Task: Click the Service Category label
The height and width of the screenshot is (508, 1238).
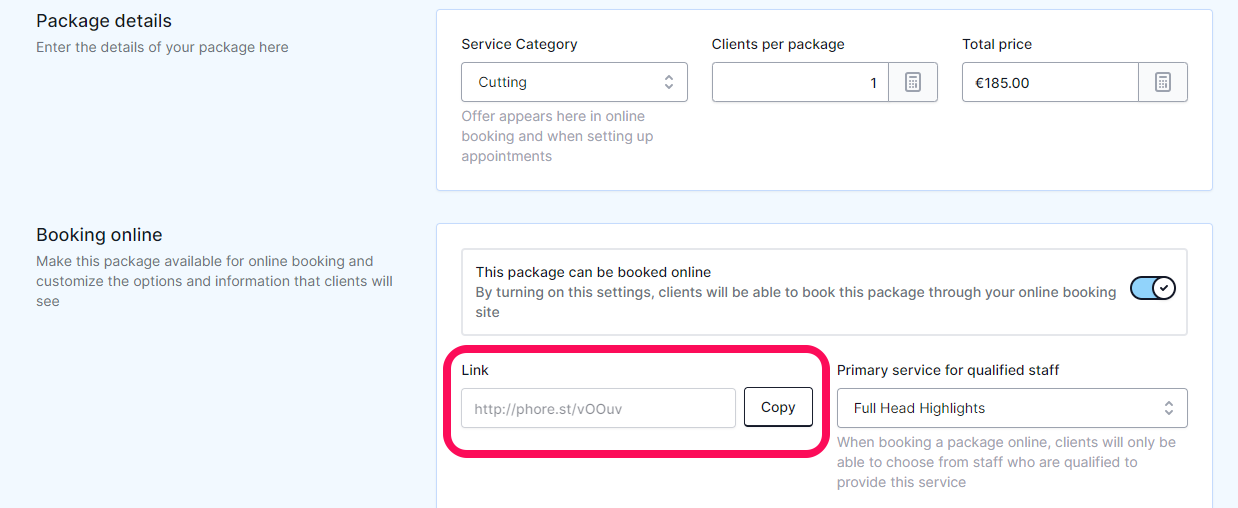Action: click(x=519, y=44)
